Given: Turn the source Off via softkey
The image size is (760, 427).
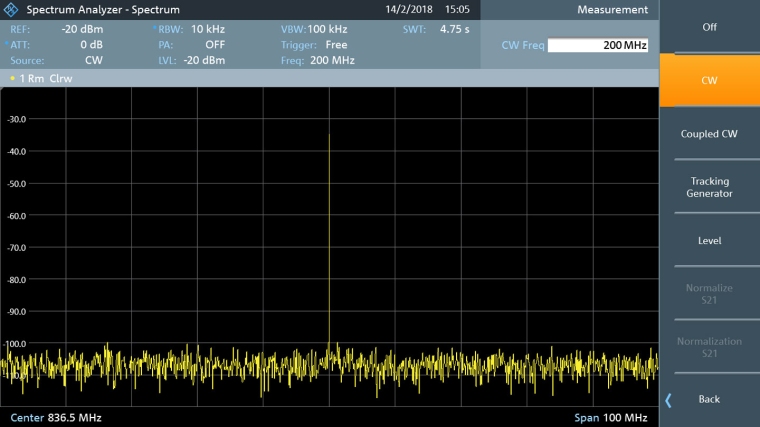Looking at the screenshot, I should pyautogui.click(x=709, y=27).
